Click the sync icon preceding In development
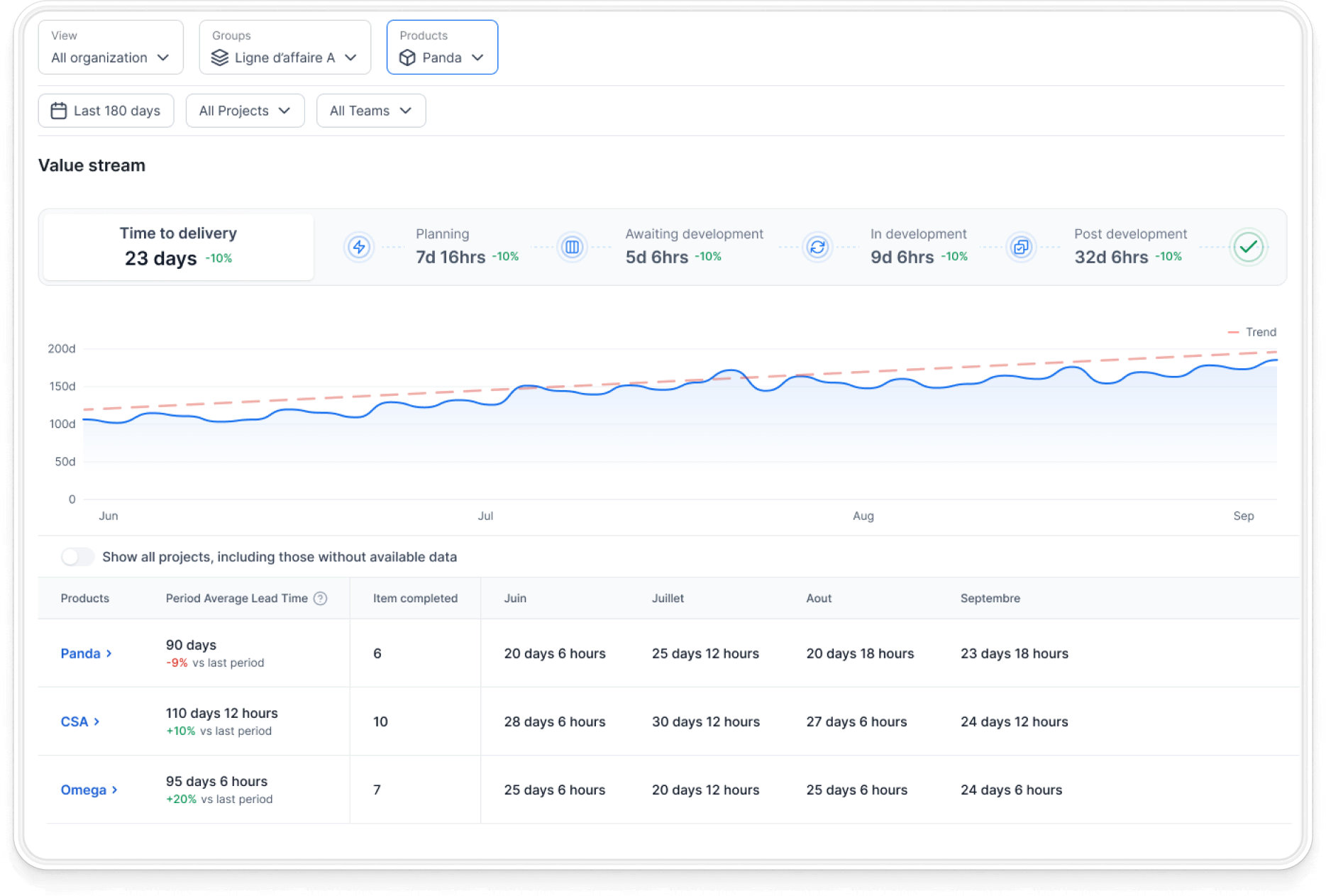Viewport: 1326px width, 896px height. [817, 247]
